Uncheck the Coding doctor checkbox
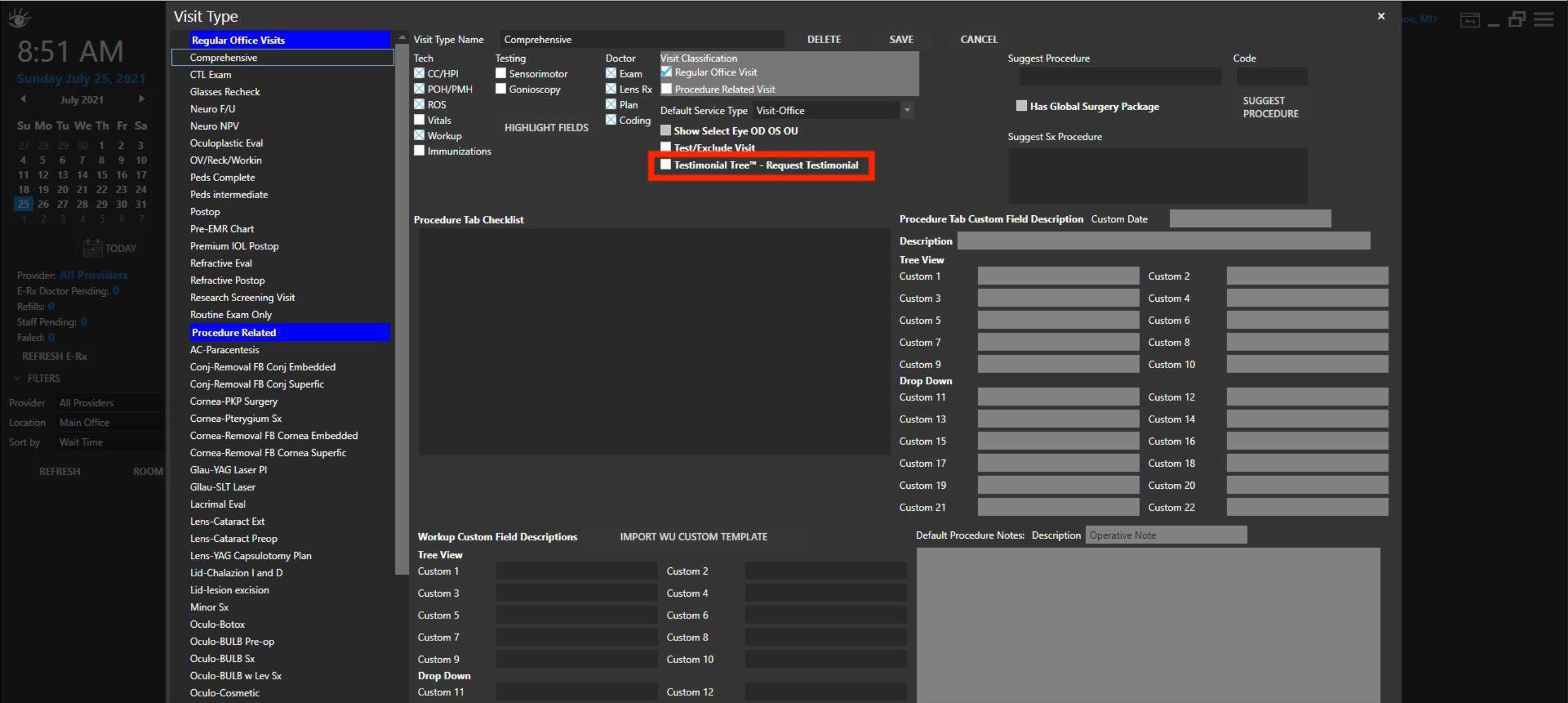 (611, 120)
